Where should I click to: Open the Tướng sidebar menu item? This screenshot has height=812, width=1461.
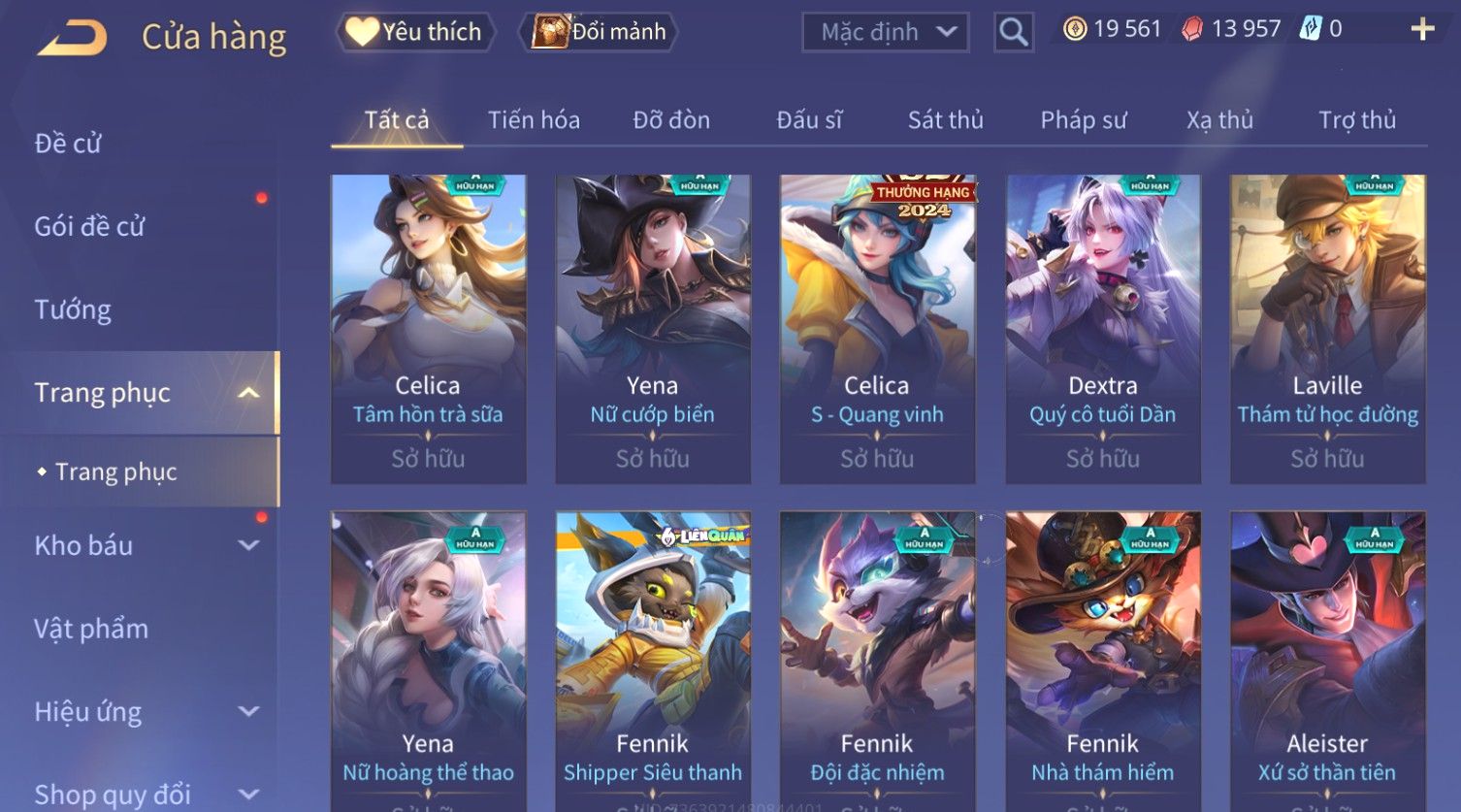73,309
